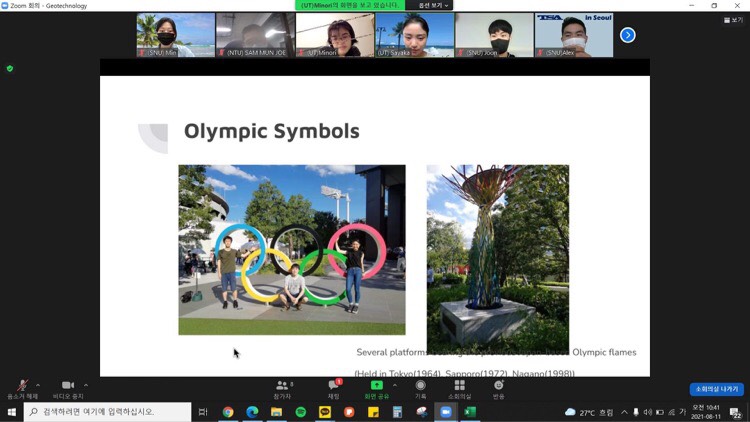750x422 pixels.
Task: Select the (UT) Sayaka video thumbnail
Action: click(415, 35)
